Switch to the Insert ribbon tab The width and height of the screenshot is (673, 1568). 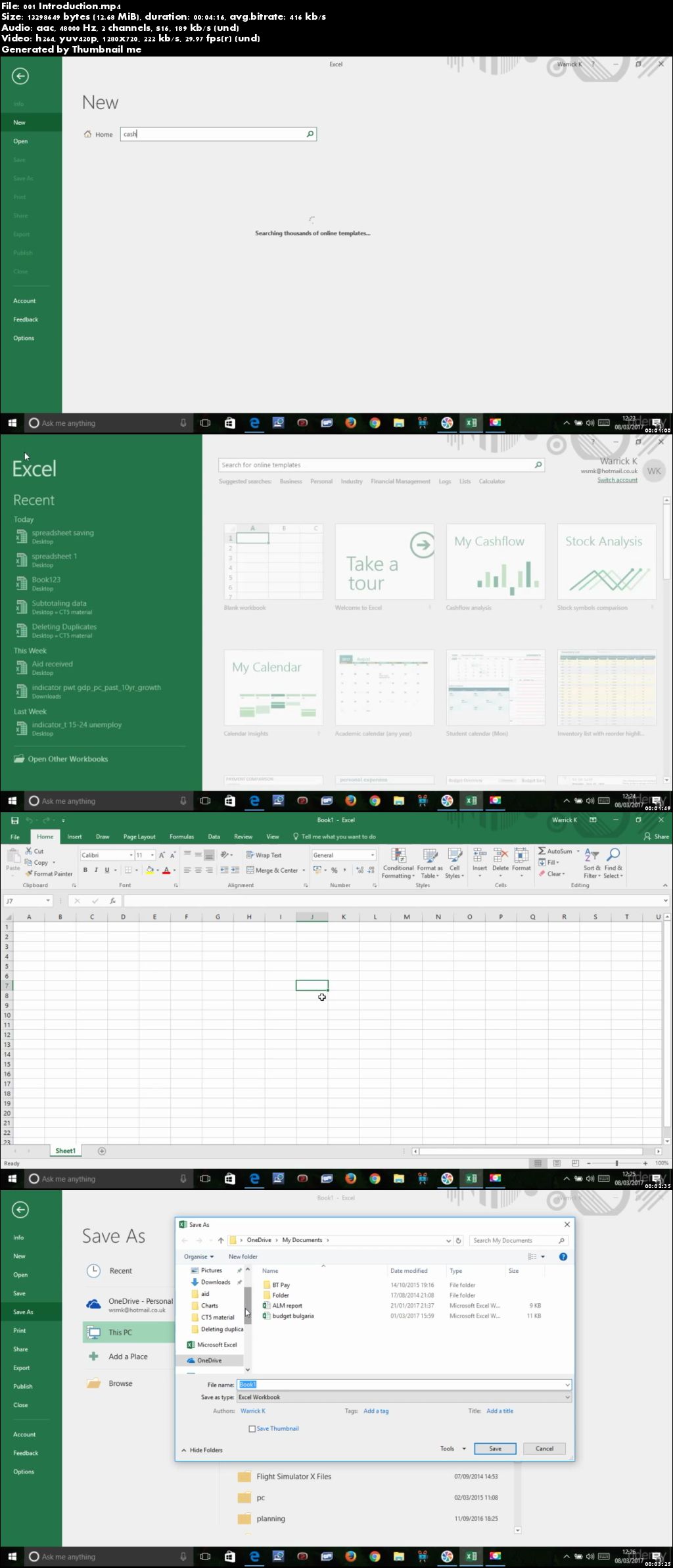(74, 837)
